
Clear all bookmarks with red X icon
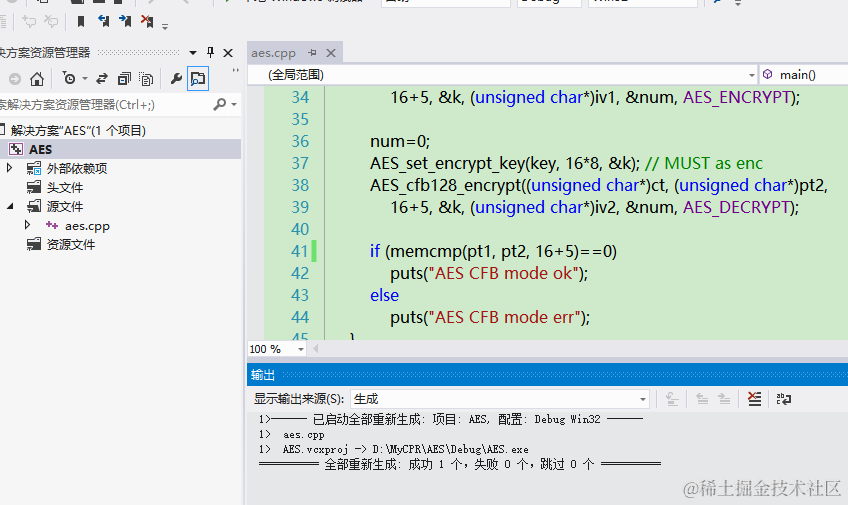[x=147, y=21]
